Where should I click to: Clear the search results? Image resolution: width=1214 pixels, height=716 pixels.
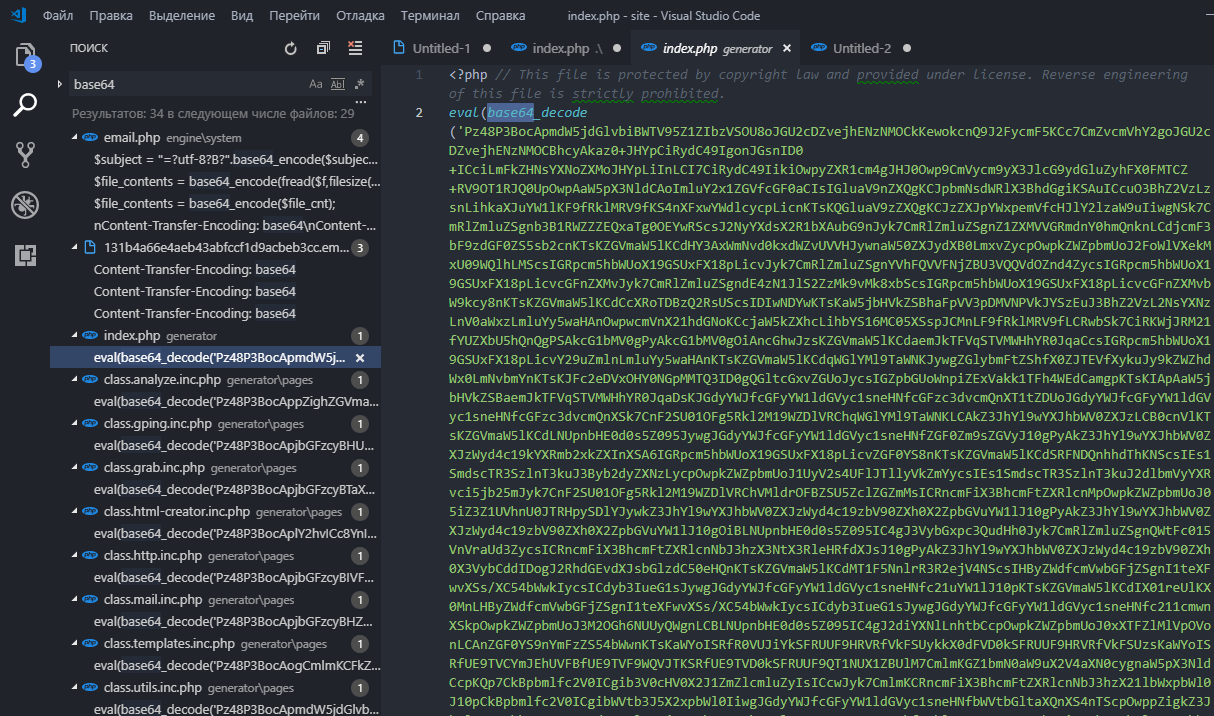click(x=355, y=48)
